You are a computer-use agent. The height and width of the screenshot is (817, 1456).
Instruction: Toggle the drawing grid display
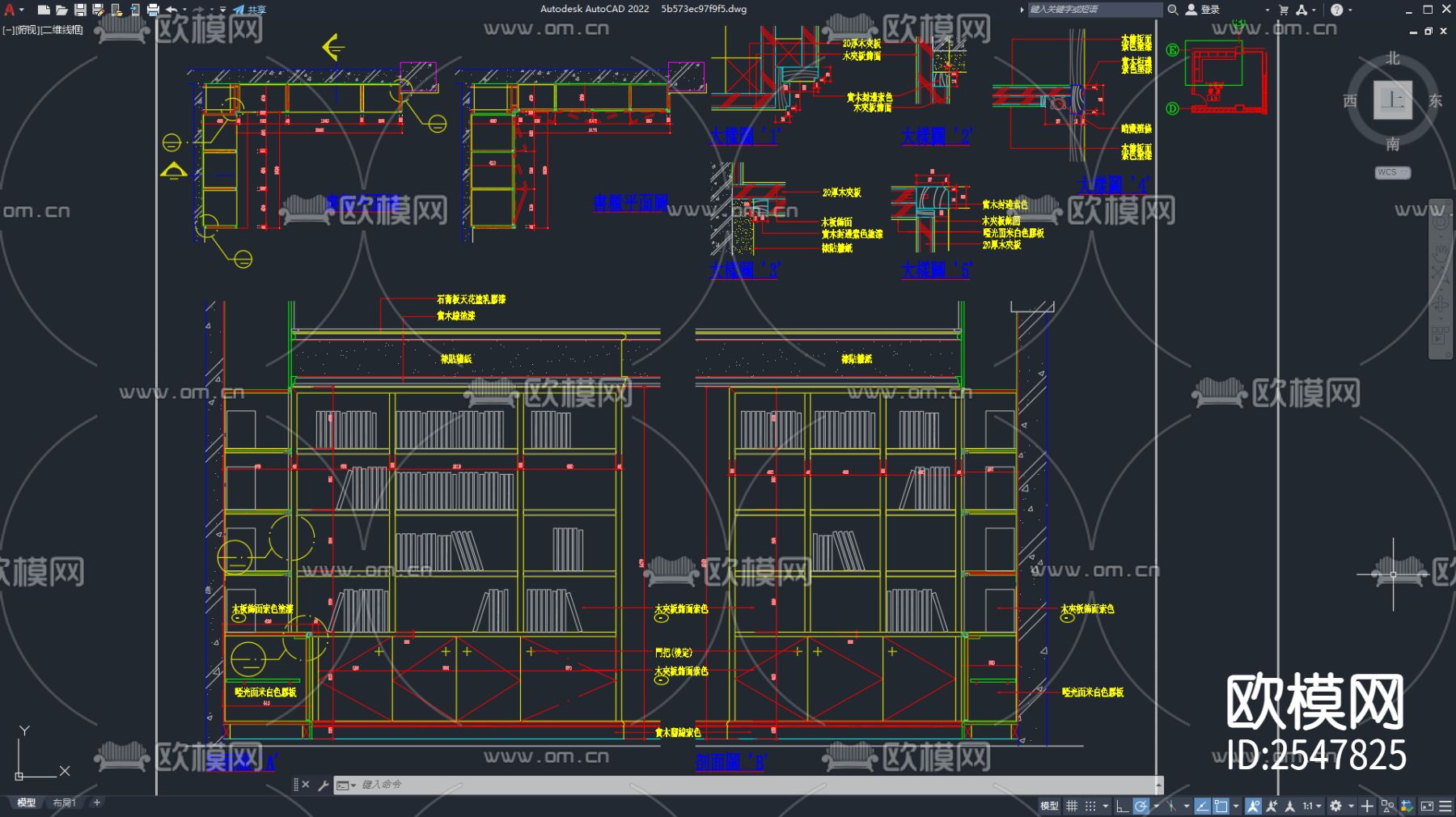pyautogui.click(x=1072, y=806)
